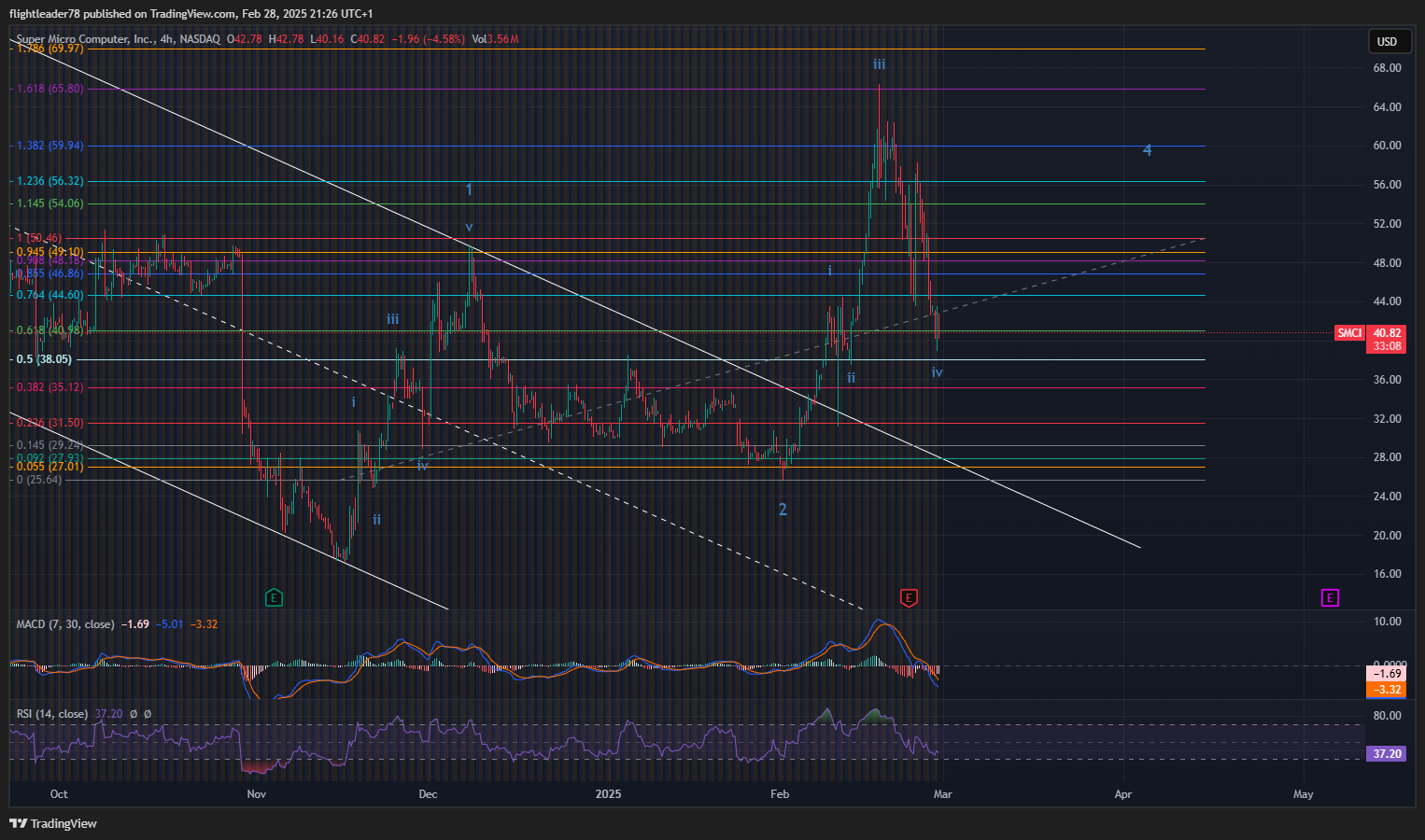
Task: Click the 33:08 bar countdown label
Action: [1387, 346]
